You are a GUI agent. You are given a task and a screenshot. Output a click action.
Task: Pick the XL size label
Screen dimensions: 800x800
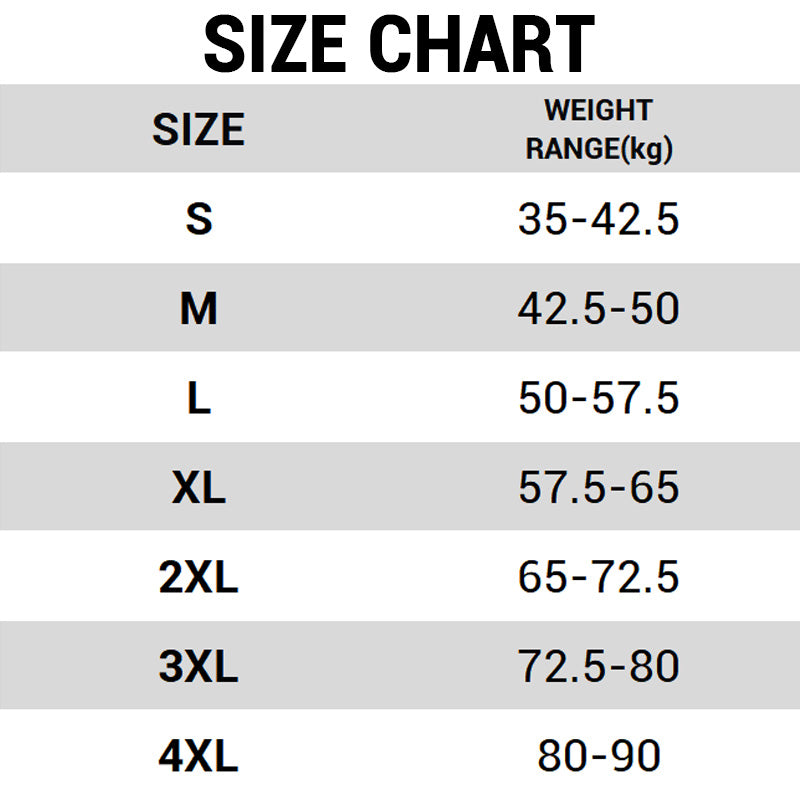199,488
